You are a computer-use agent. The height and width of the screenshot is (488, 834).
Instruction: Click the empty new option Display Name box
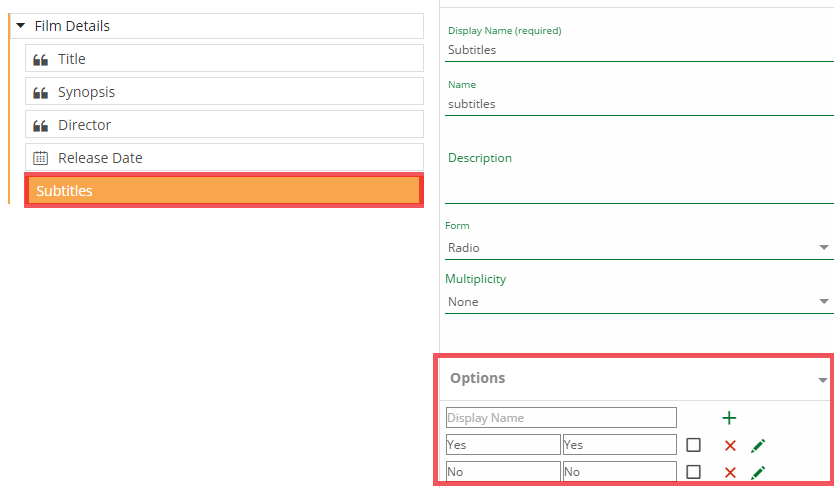coord(561,418)
